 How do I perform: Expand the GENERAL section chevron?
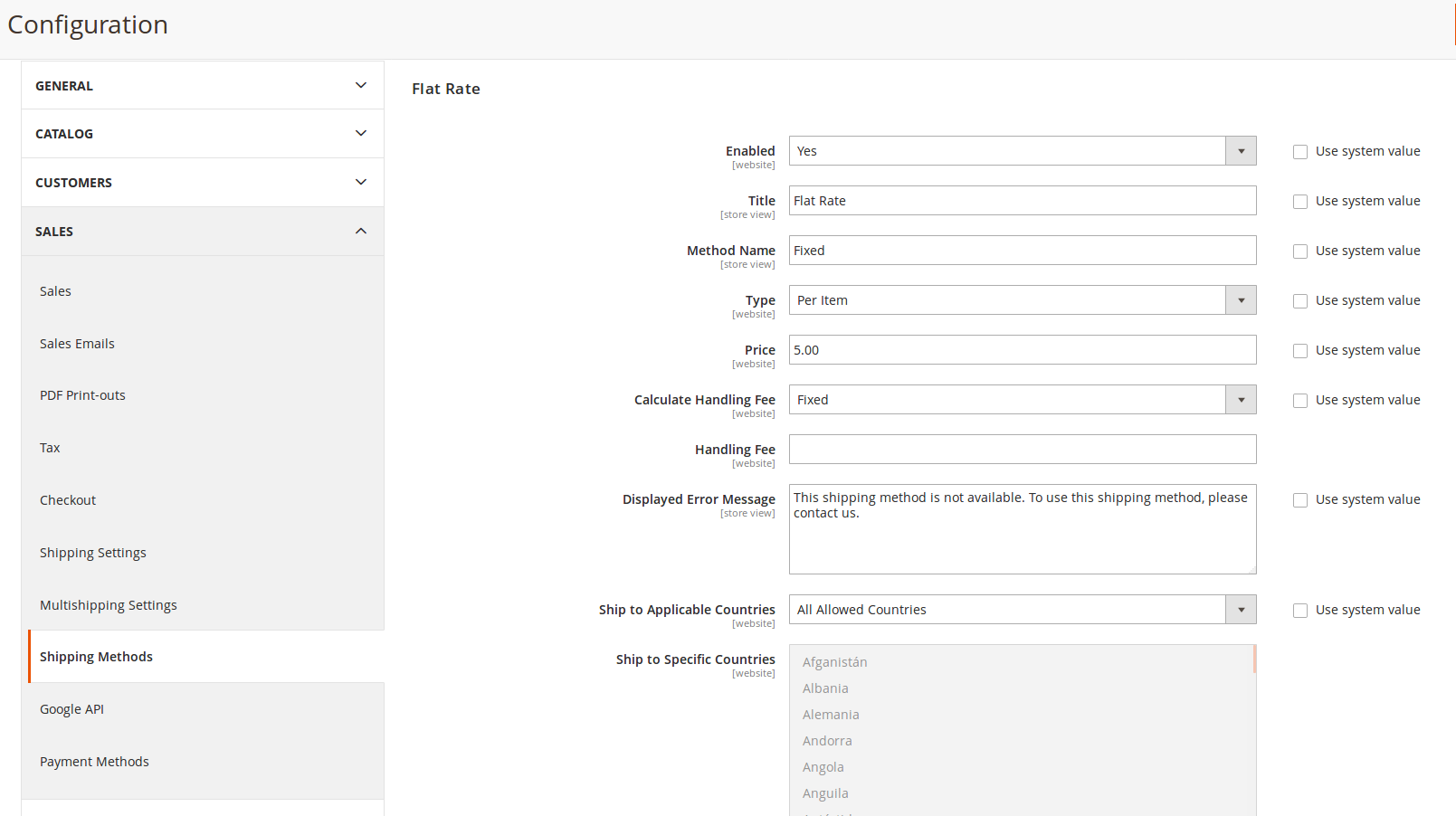[x=360, y=86]
